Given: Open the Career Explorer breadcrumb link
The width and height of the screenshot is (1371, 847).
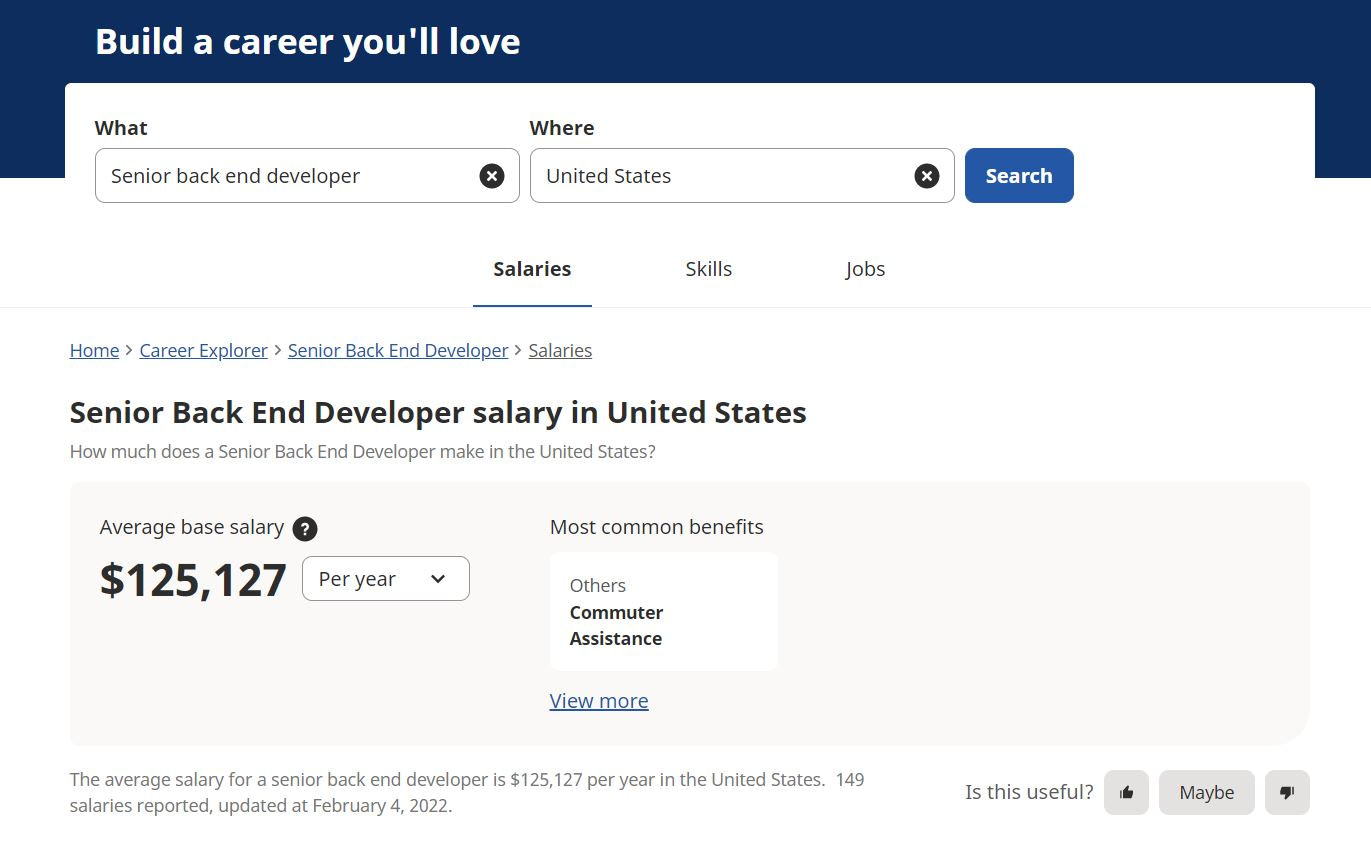Looking at the screenshot, I should click(x=203, y=350).
